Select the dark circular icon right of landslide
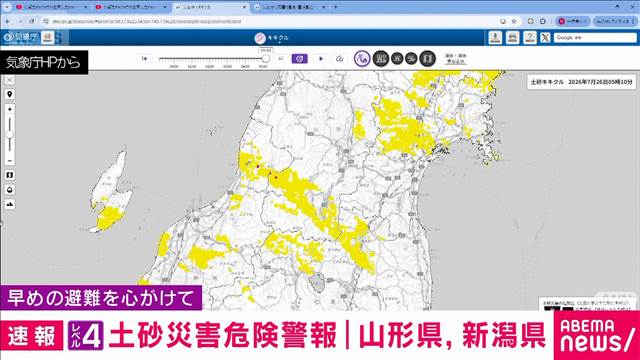Viewport: 640px width, 360px height. click(381, 59)
